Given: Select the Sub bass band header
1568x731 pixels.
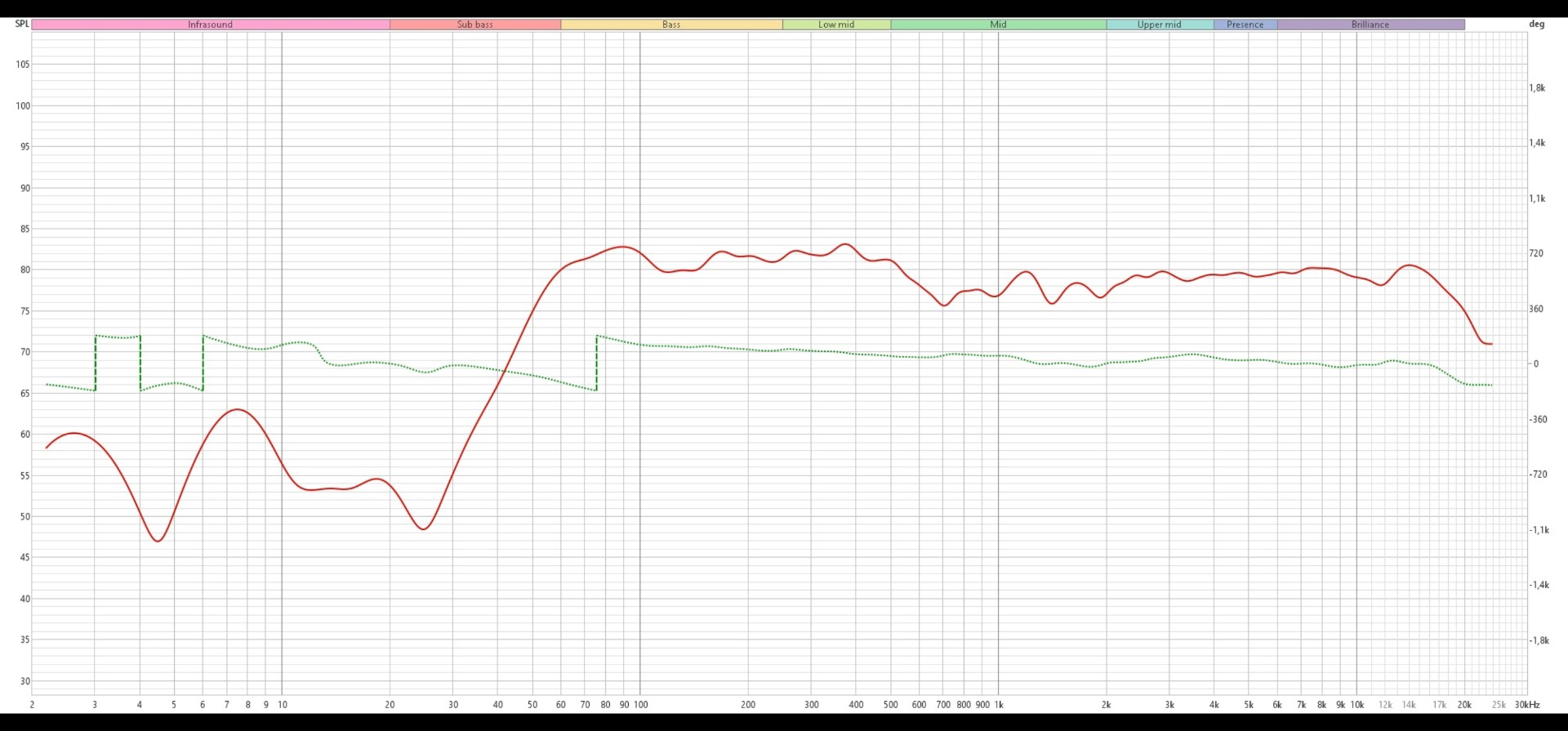Looking at the screenshot, I should [x=474, y=25].
